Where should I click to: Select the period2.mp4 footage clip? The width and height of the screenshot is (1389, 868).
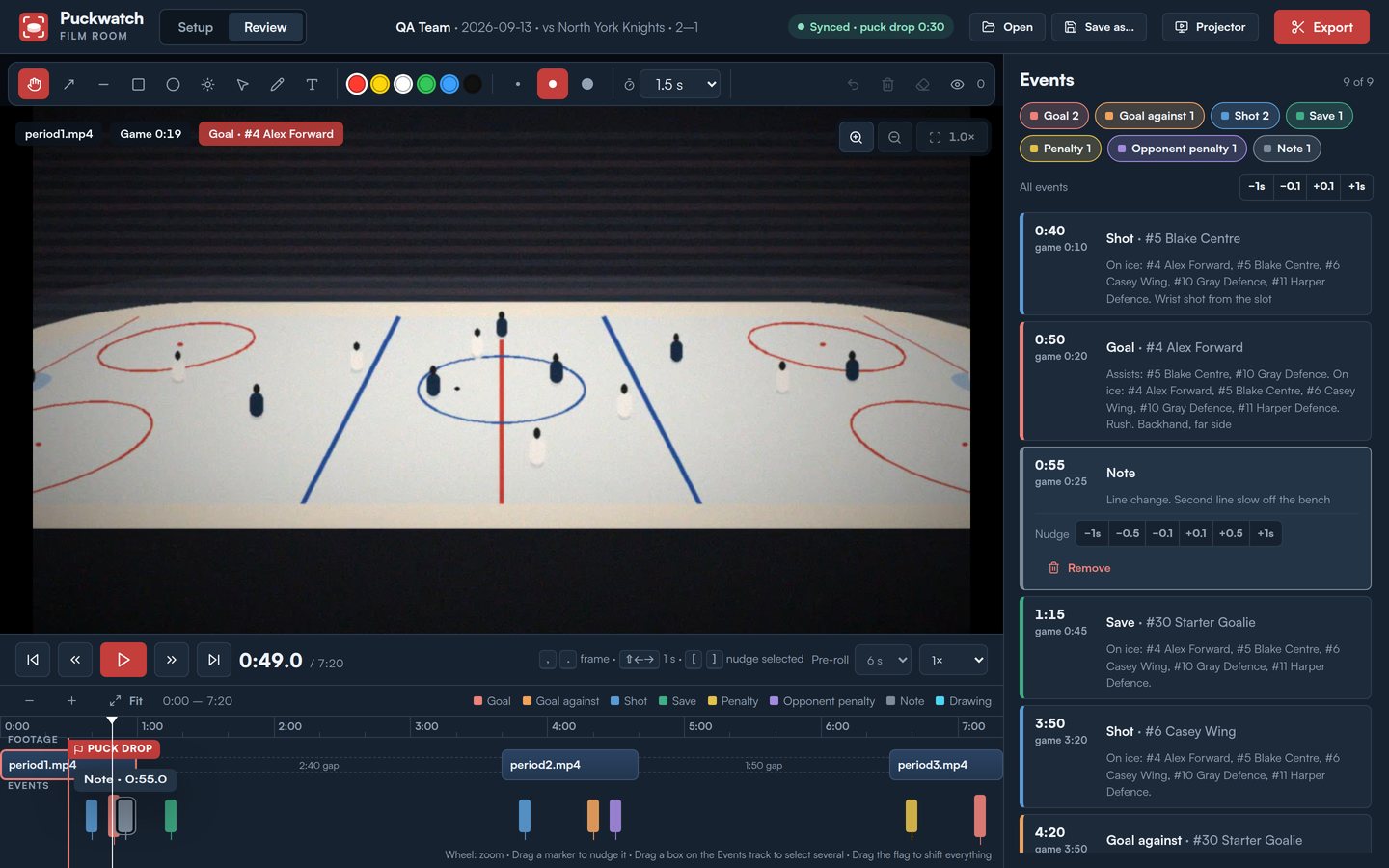569,765
